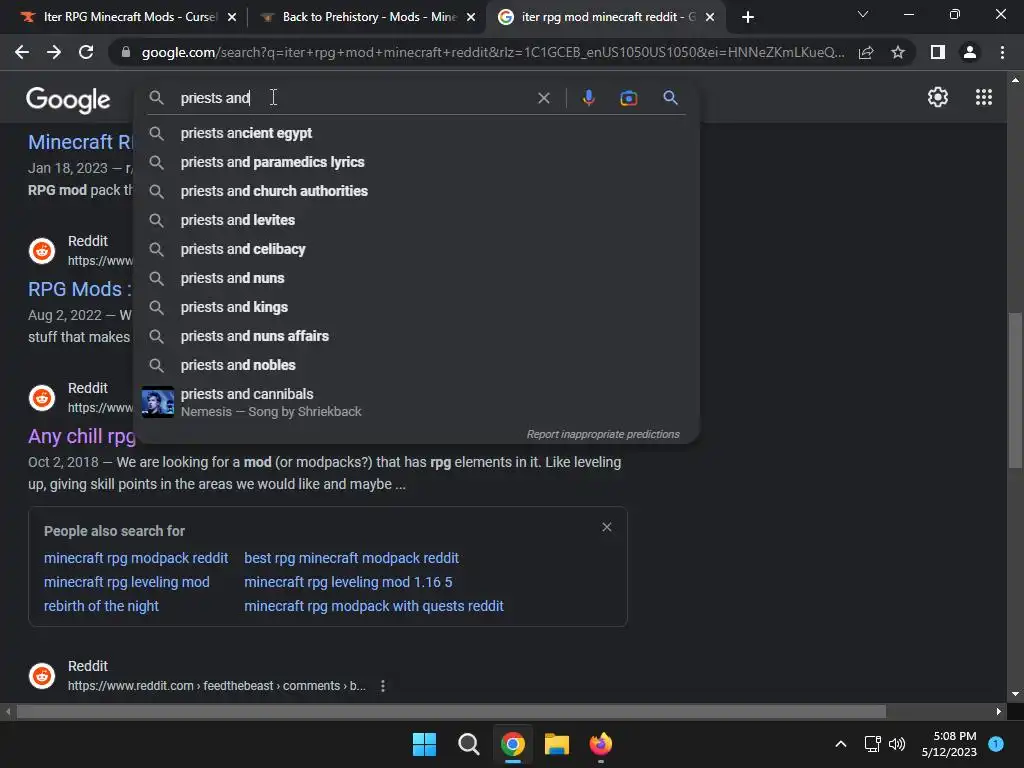The width and height of the screenshot is (1024, 768).
Task: Open the Windows Start menu
Action: coord(424,744)
